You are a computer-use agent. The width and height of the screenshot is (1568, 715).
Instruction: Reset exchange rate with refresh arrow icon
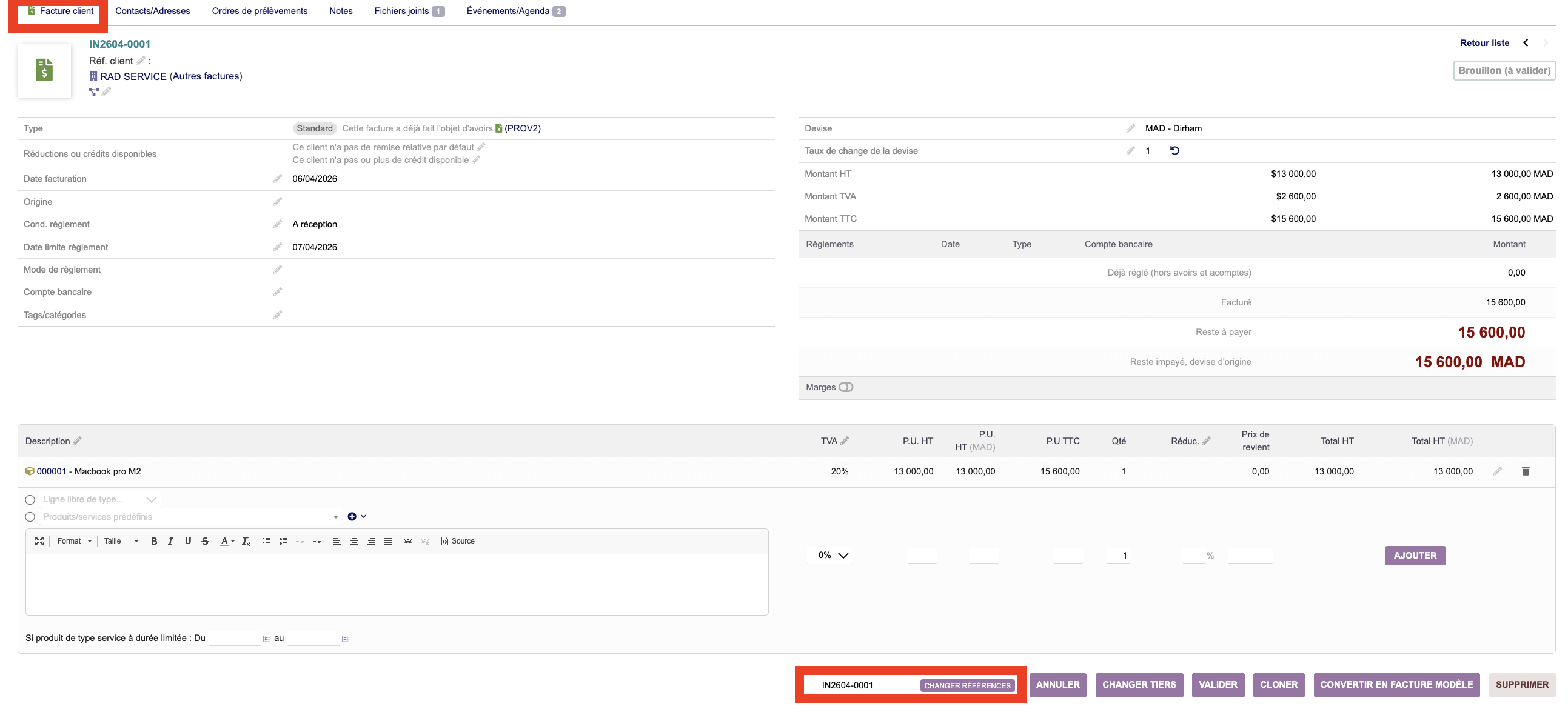1174,150
